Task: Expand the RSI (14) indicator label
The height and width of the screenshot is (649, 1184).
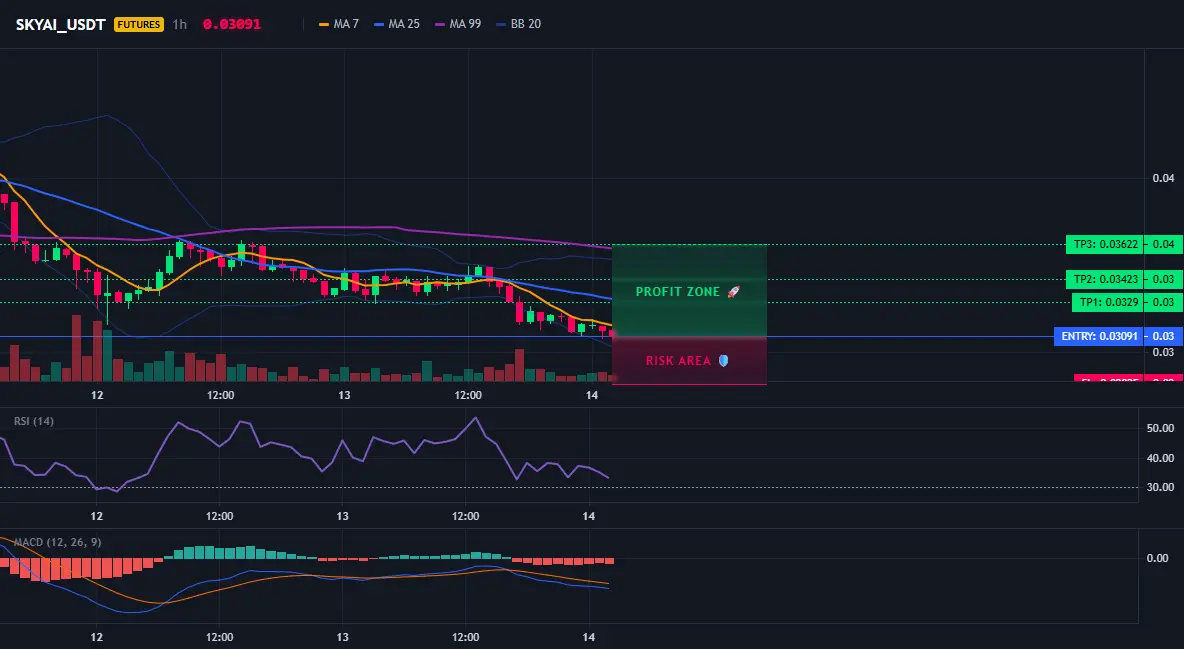Action: (x=34, y=421)
